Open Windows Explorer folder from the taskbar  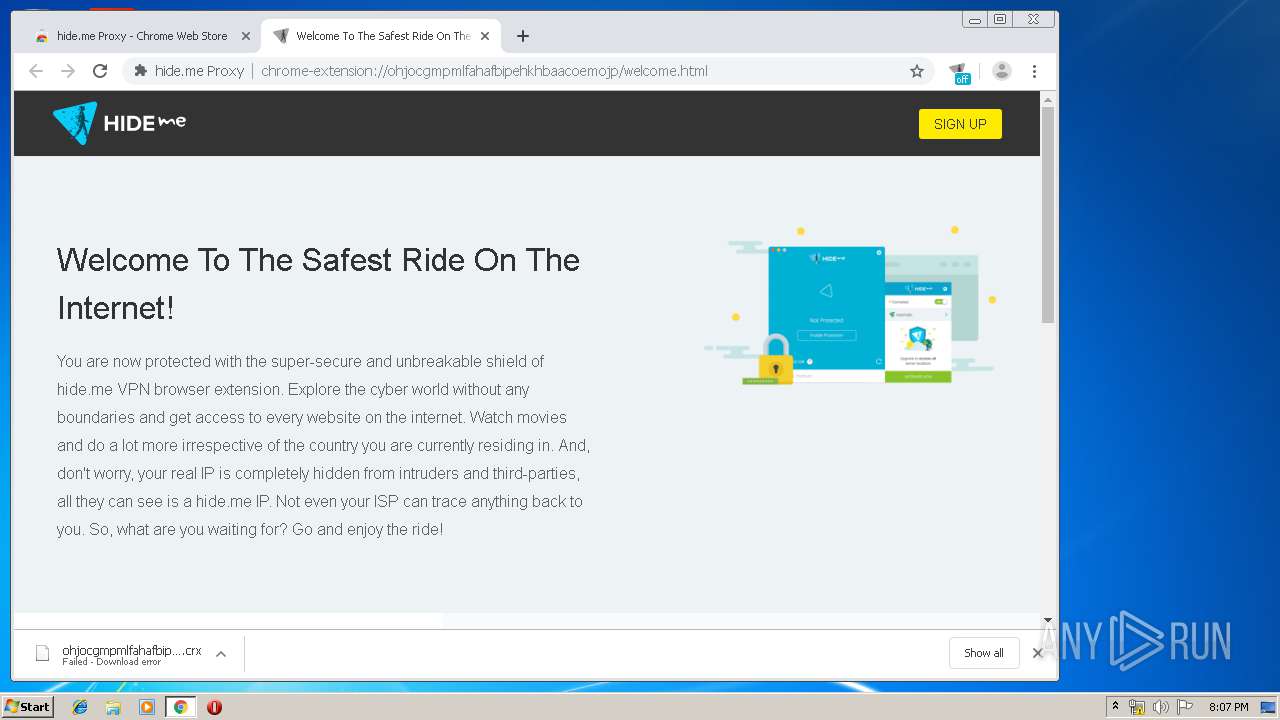click(113, 707)
